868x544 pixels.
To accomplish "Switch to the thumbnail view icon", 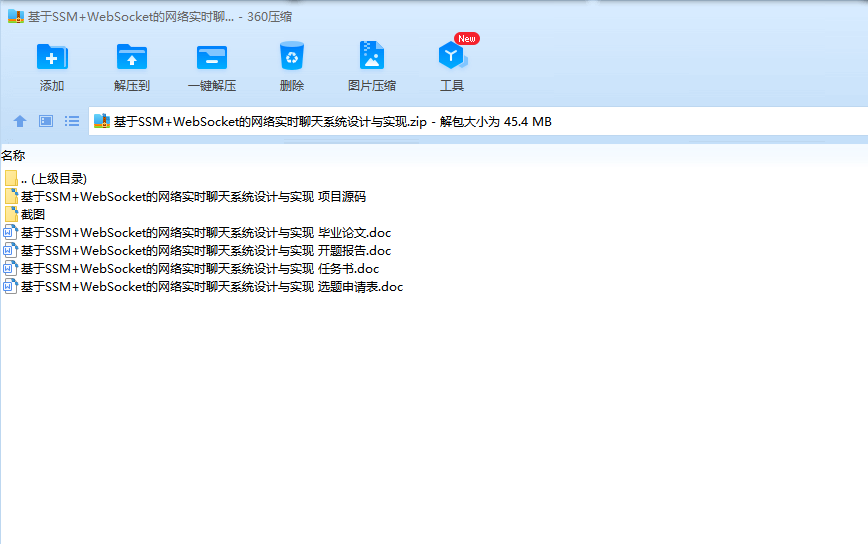I will pos(46,121).
